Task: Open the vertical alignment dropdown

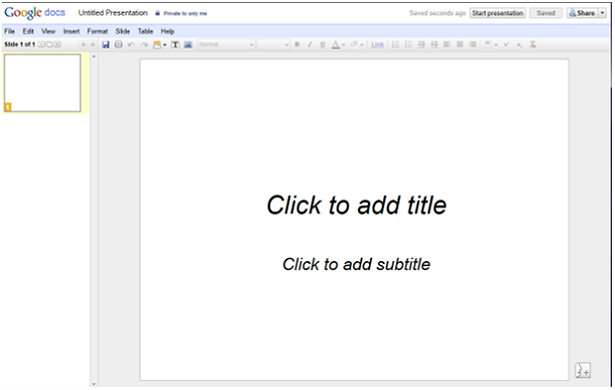Action: [x=491, y=45]
